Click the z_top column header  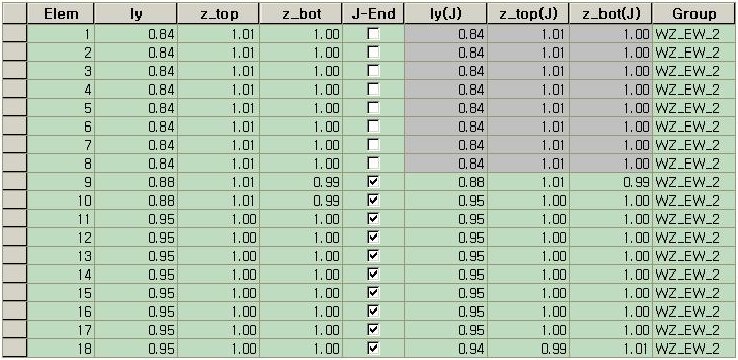pos(218,14)
